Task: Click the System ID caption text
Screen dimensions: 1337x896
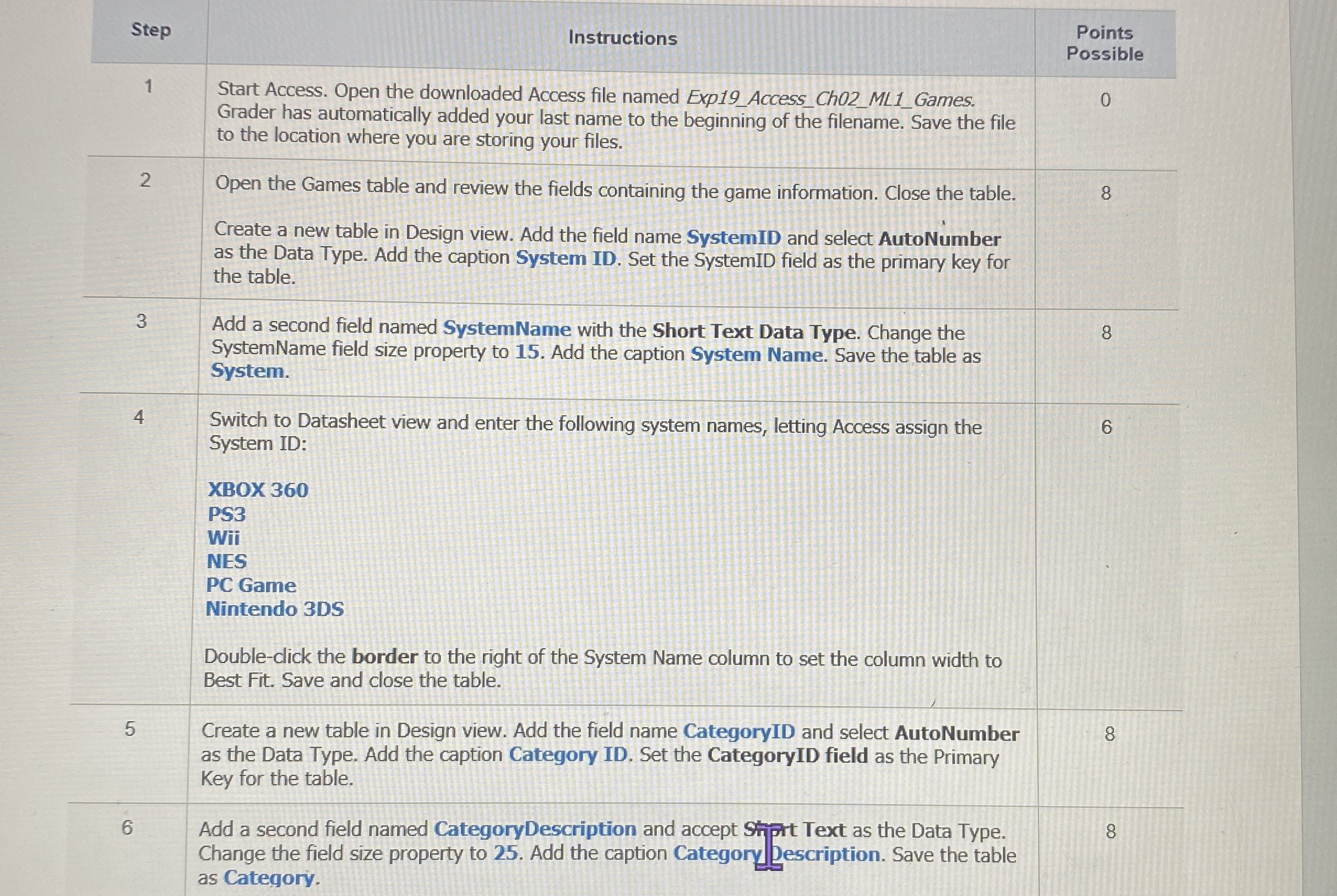Action: point(566,258)
